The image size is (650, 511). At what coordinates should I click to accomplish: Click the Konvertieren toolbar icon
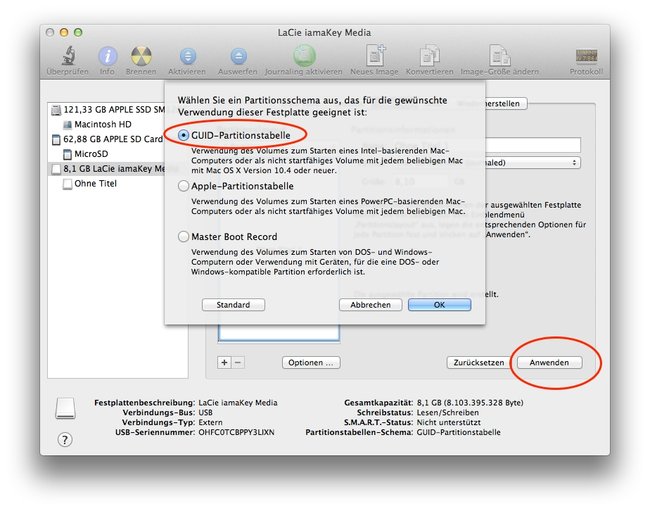pyautogui.click(x=429, y=56)
